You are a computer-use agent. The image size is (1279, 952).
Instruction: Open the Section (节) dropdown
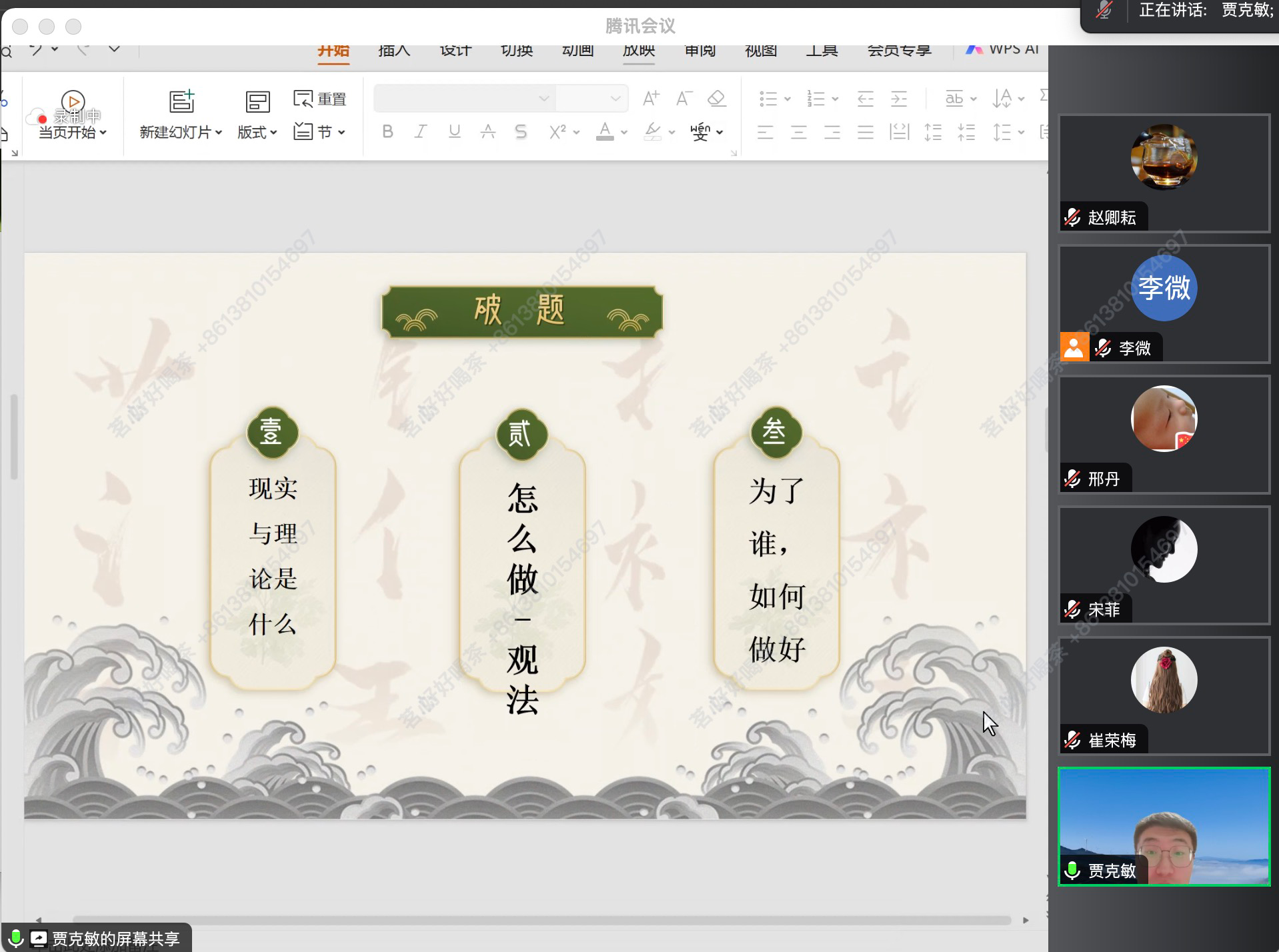point(320,131)
